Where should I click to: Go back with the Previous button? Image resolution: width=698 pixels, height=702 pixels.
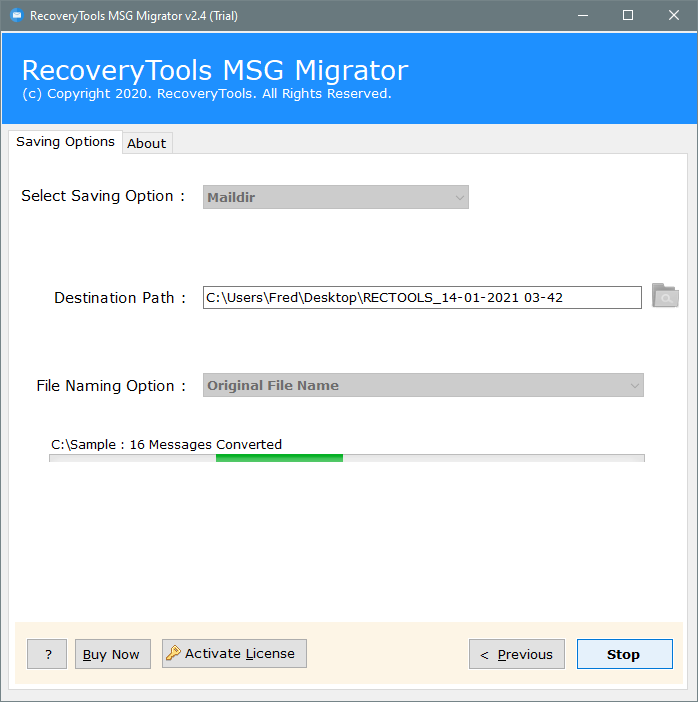coord(517,654)
